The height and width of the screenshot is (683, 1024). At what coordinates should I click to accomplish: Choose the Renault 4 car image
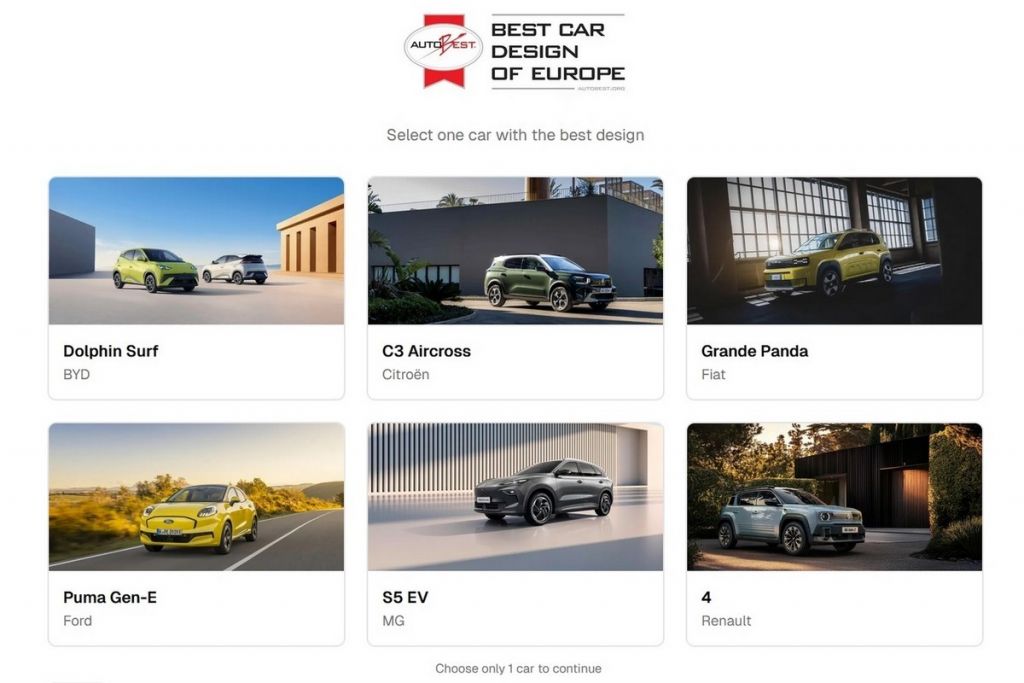click(x=834, y=497)
